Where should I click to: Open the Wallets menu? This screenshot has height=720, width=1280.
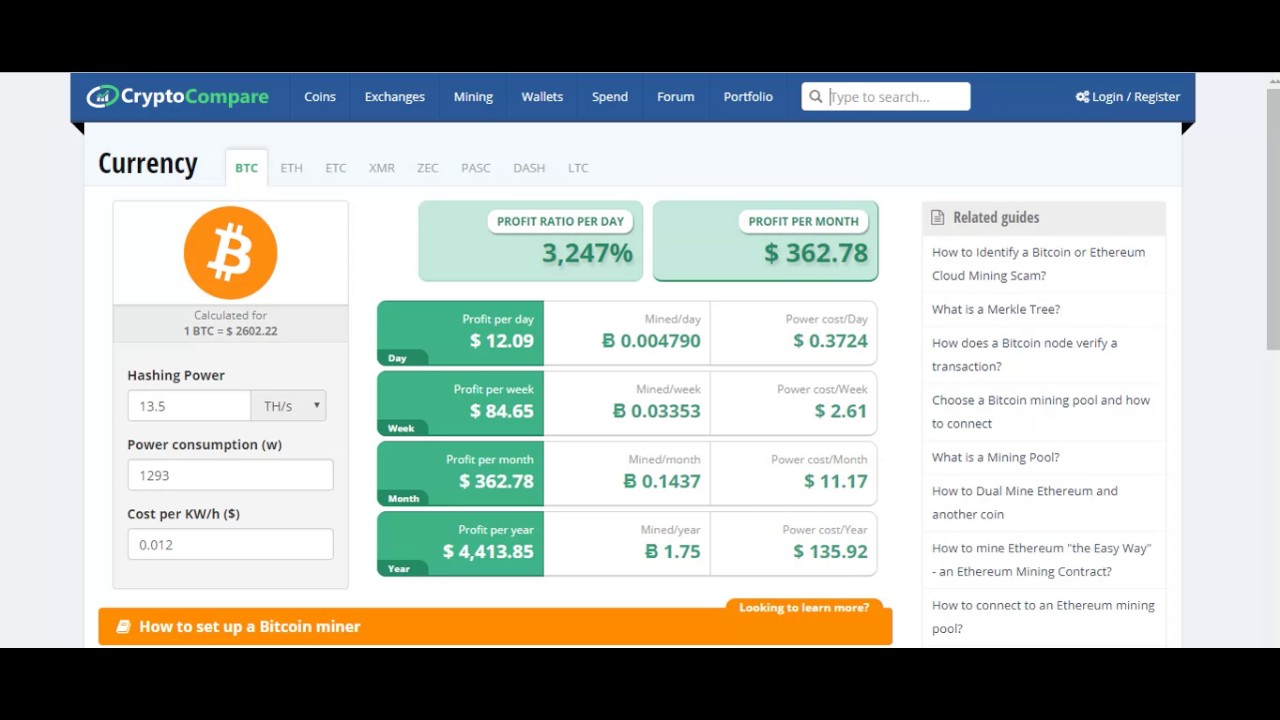pos(542,97)
